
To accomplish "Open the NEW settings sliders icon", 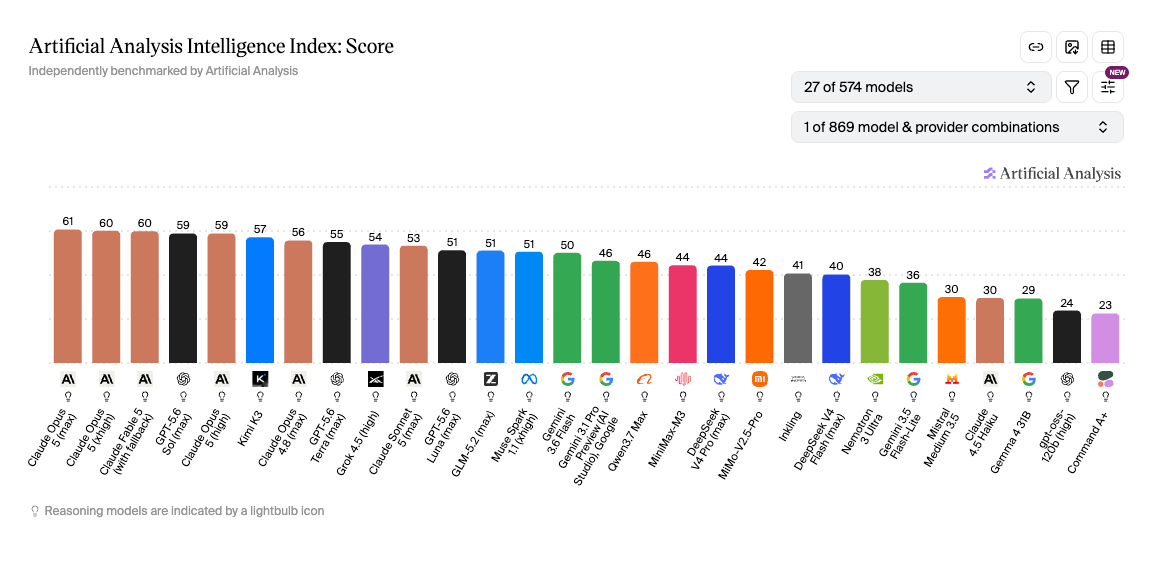I will click(1108, 87).
